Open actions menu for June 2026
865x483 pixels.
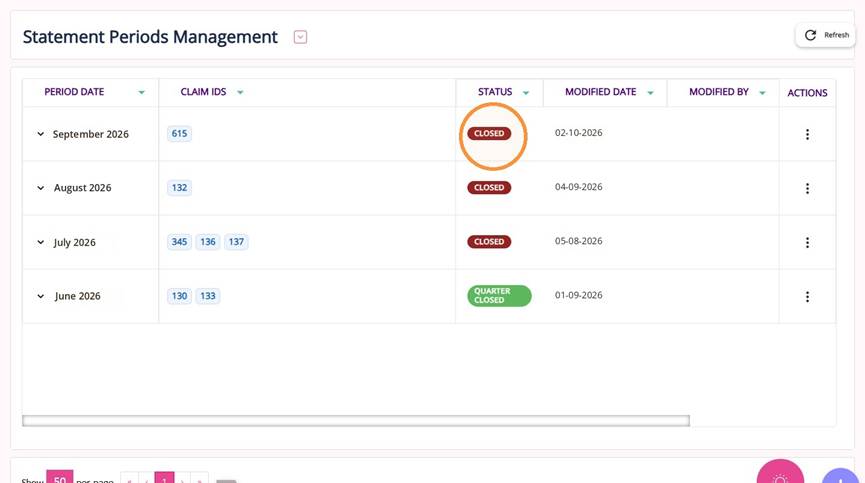click(807, 297)
